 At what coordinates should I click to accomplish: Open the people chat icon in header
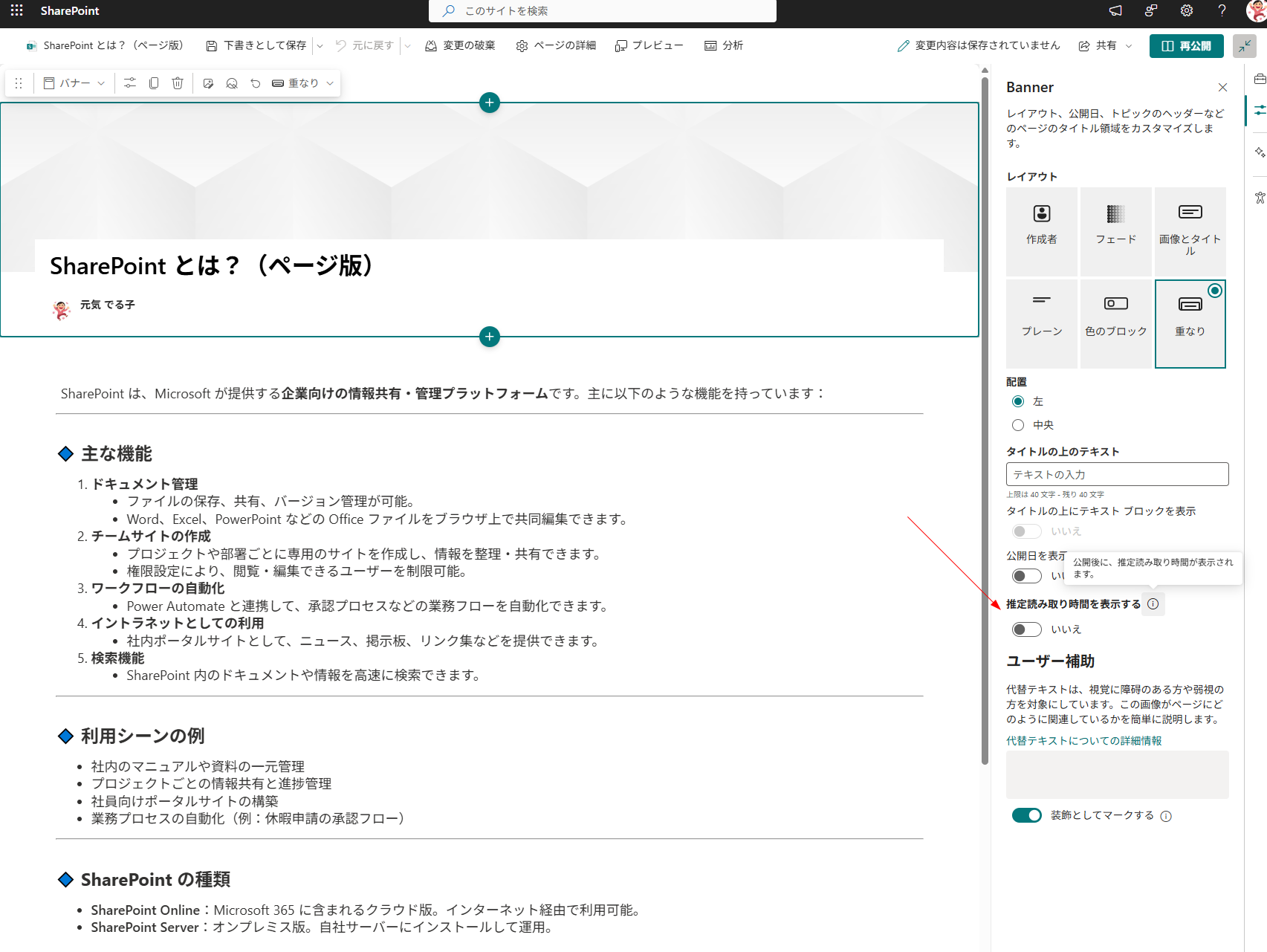click(1151, 10)
